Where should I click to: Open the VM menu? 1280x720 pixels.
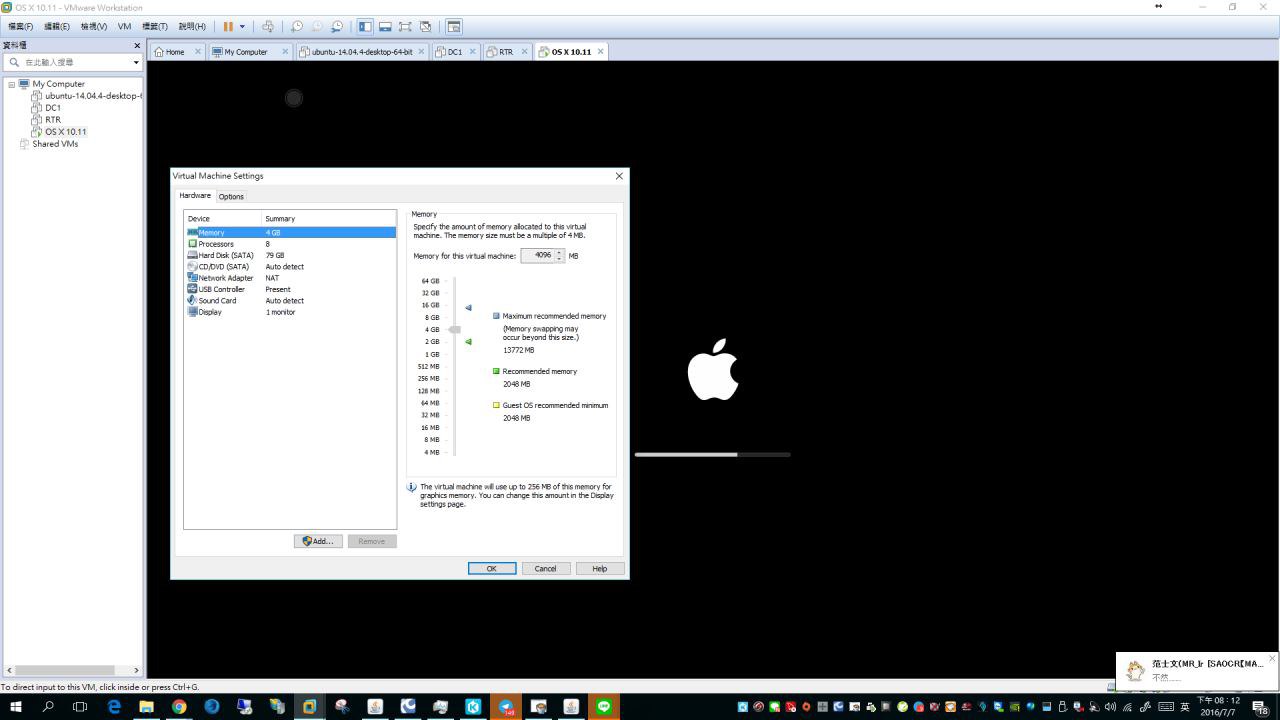124,27
